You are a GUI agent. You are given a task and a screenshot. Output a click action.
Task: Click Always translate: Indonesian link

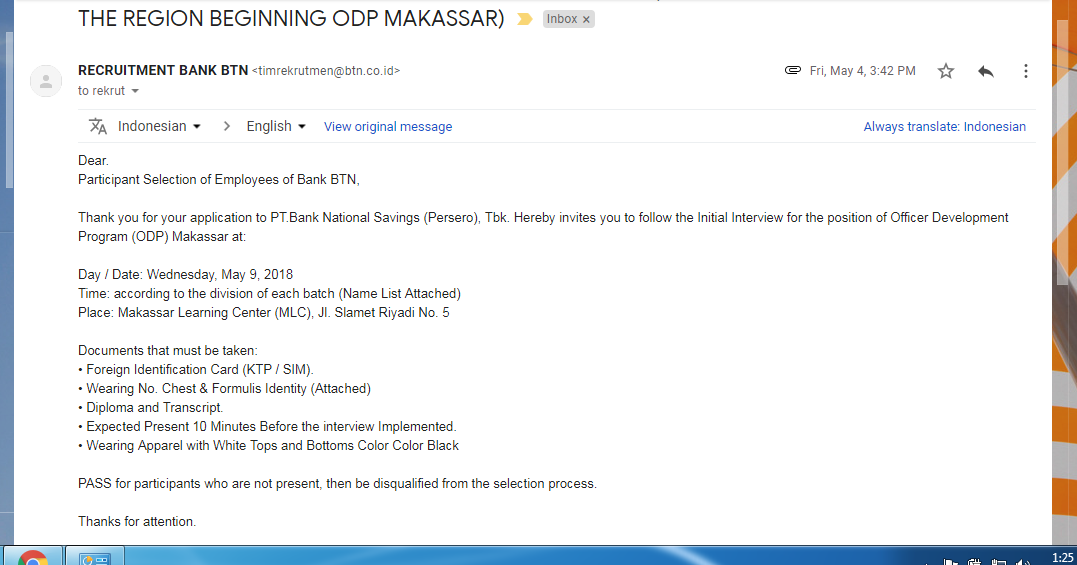tap(944, 126)
